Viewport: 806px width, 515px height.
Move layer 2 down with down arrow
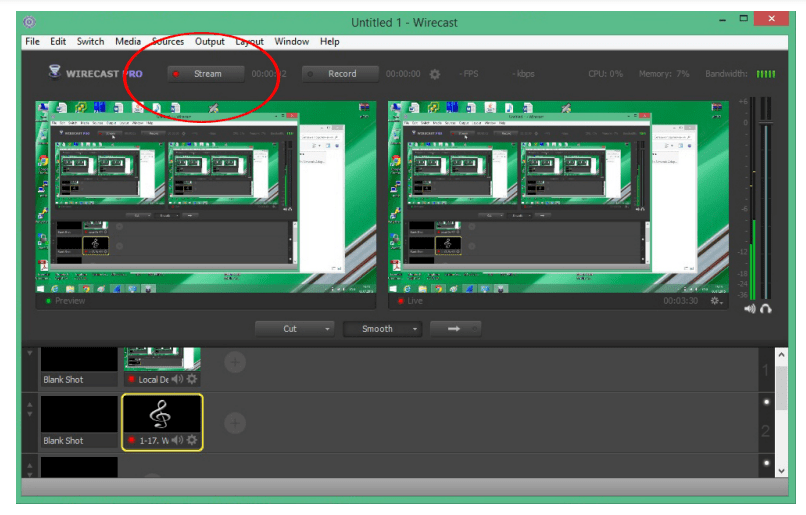(x=30, y=414)
